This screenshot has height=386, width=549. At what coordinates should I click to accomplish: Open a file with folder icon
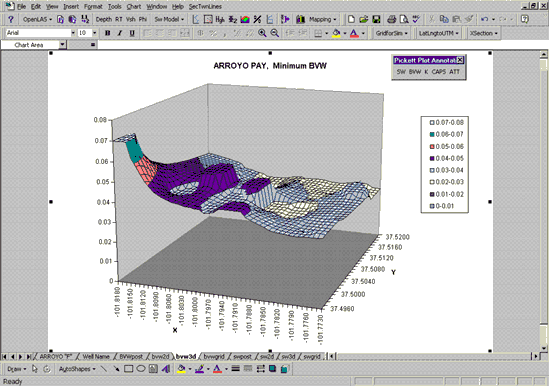(x=364, y=19)
